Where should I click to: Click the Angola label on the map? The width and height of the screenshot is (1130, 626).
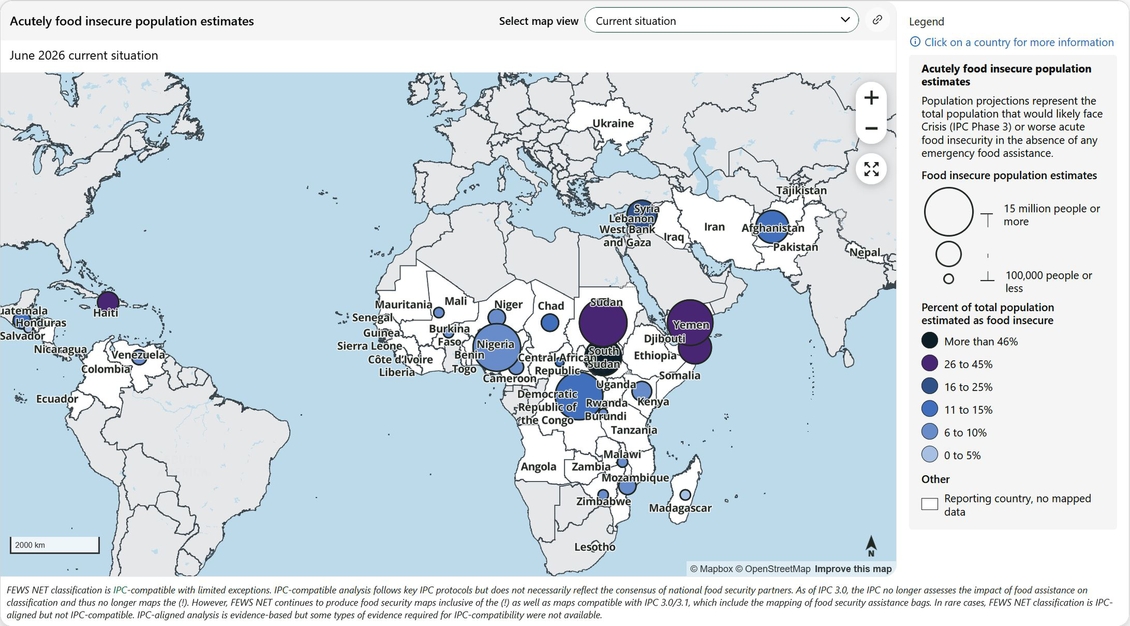pyautogui.click(x=538, y=467)
